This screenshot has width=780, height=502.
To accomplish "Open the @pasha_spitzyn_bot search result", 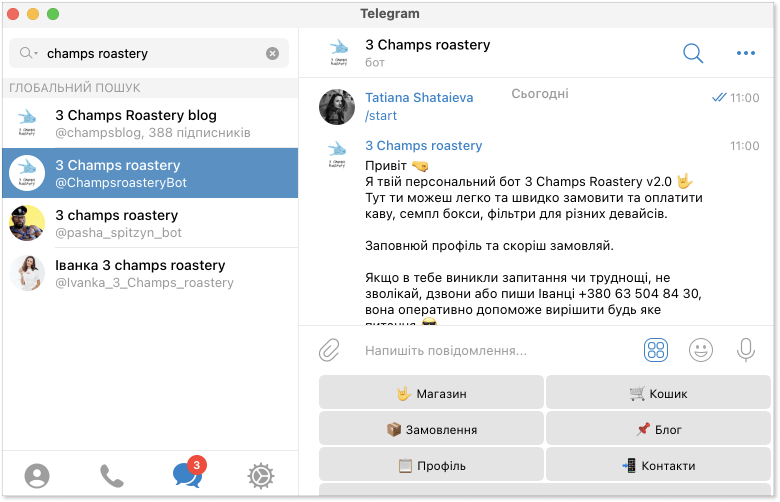I will [x=150, y=223].
